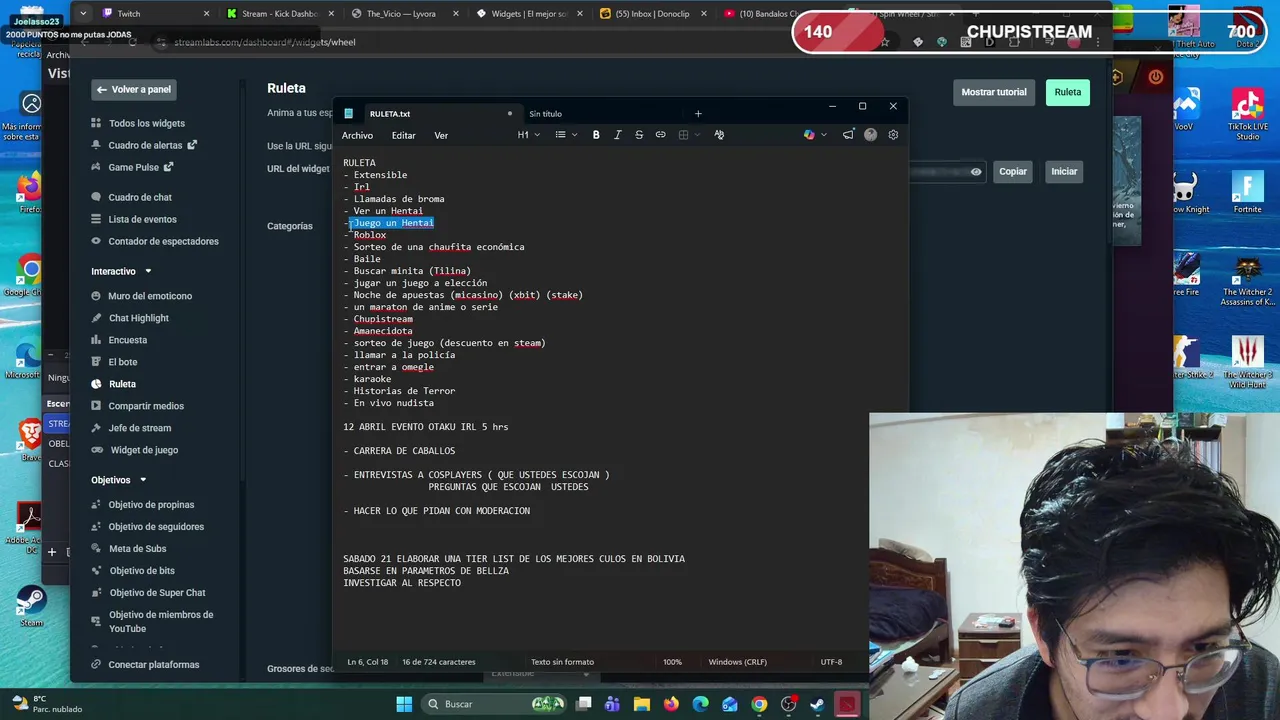
Task: Open Fortnite desktop shortcut
Action: point(1247,193)
